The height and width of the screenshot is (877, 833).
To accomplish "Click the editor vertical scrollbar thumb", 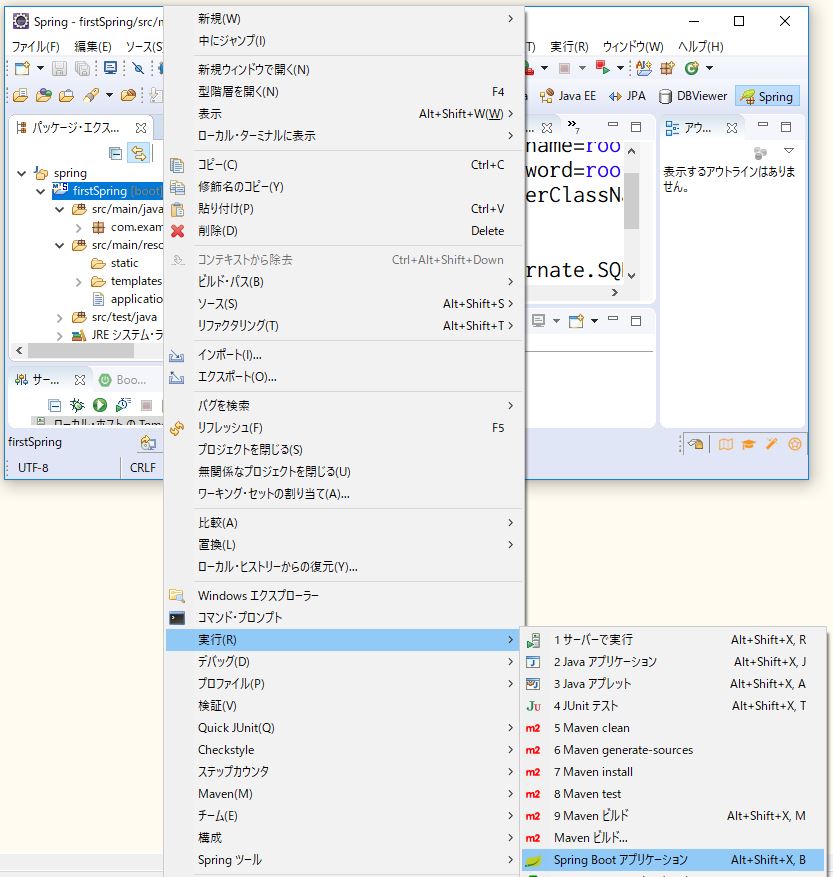I will pyautogui.click(x=632, y=200).
